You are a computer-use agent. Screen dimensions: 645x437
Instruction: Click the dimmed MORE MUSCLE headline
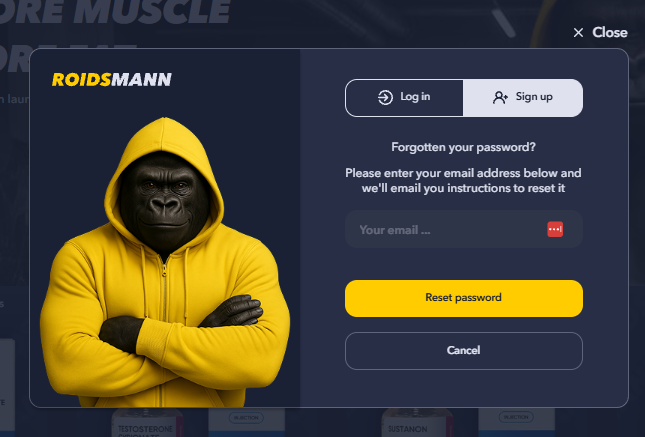click(115, 12)
